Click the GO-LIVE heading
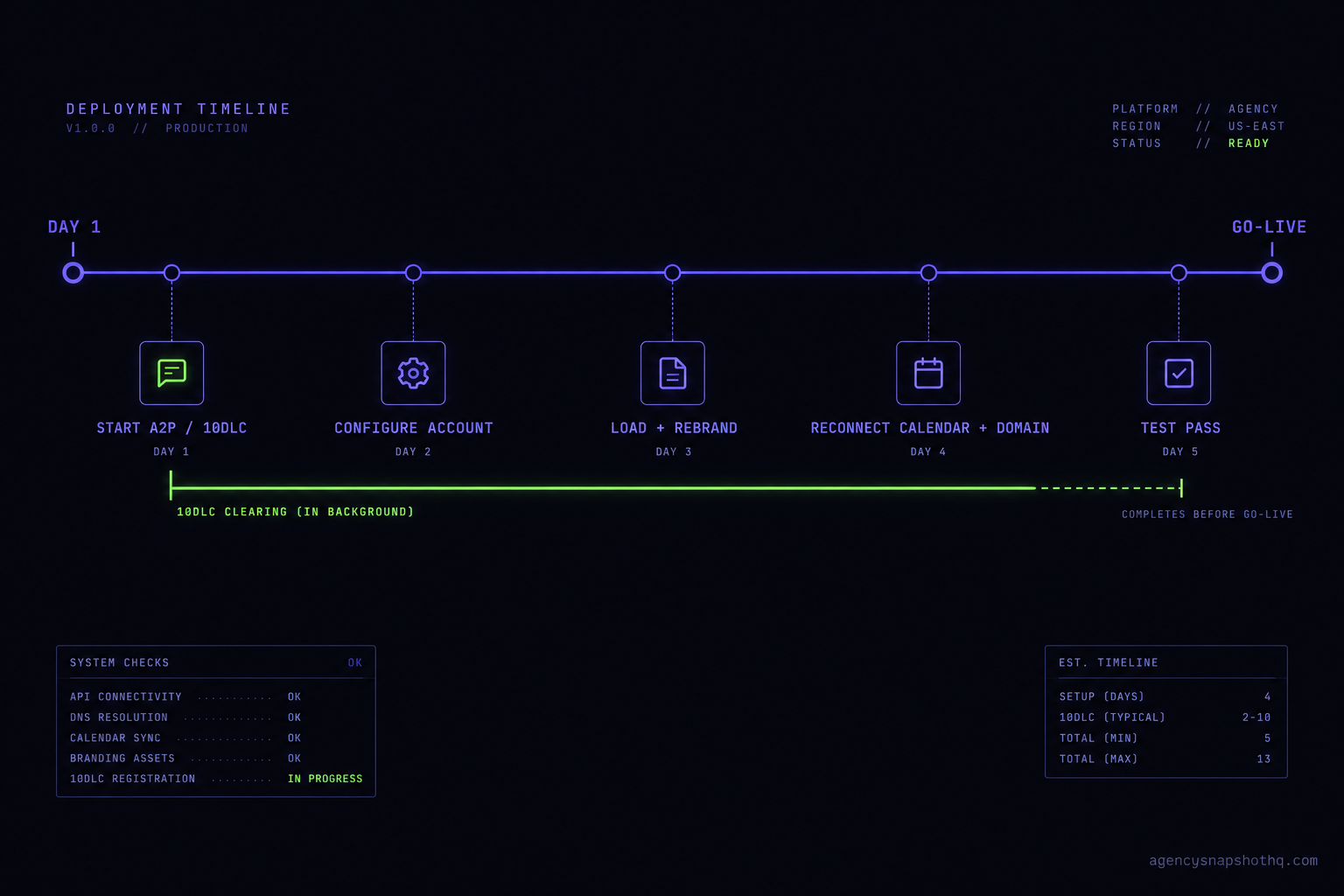This screenshot has height=896, width=1344. 1270,227
